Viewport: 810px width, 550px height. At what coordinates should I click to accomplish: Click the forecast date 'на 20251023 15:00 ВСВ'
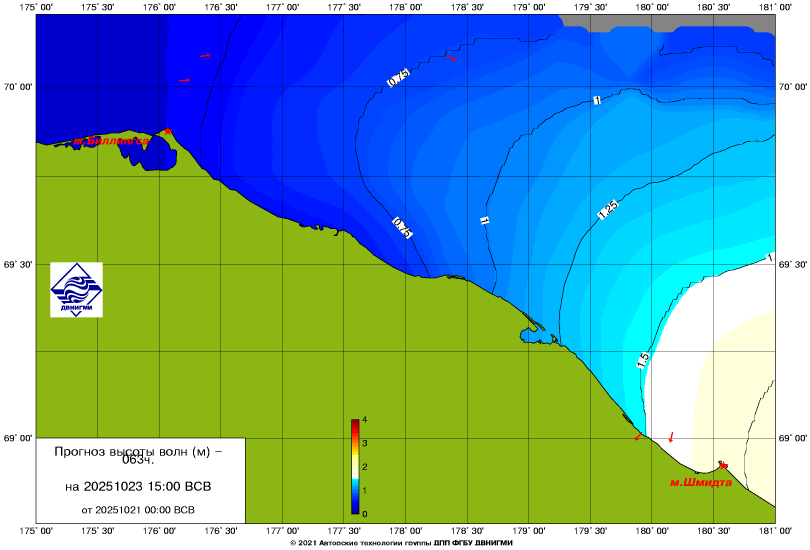point(137,487)
